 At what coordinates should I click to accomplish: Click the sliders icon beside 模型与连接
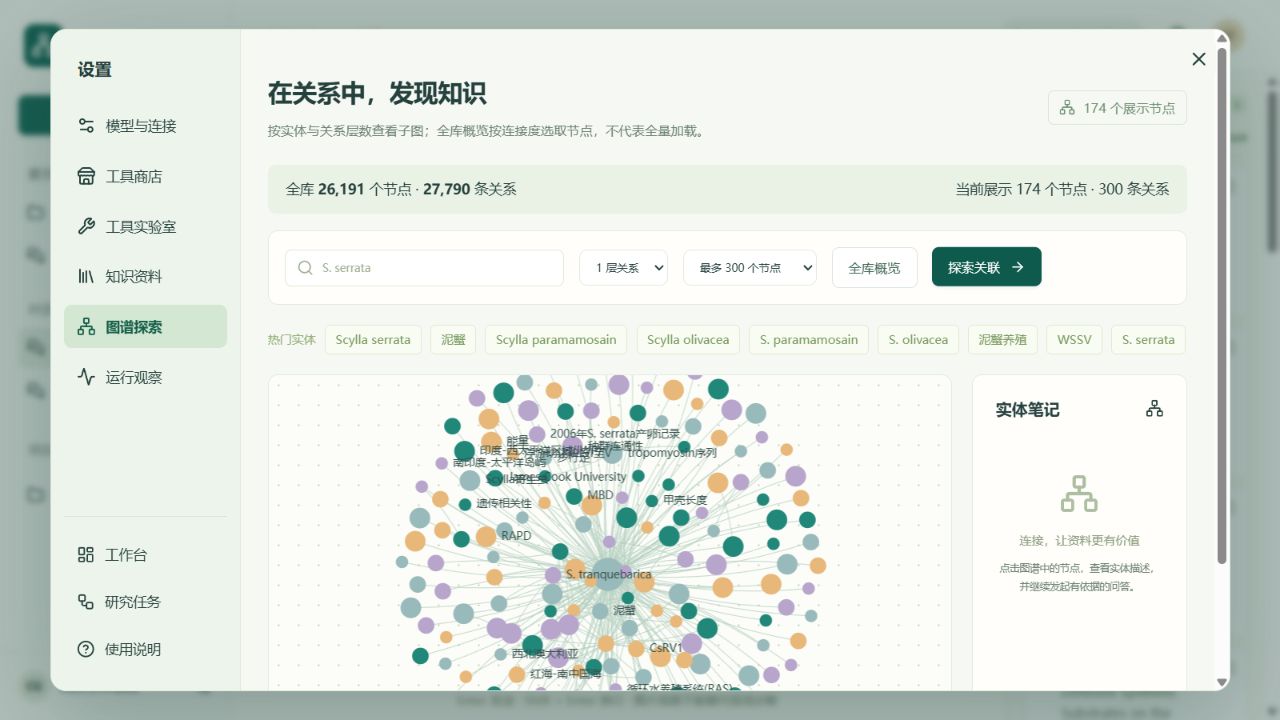(86, 126)
